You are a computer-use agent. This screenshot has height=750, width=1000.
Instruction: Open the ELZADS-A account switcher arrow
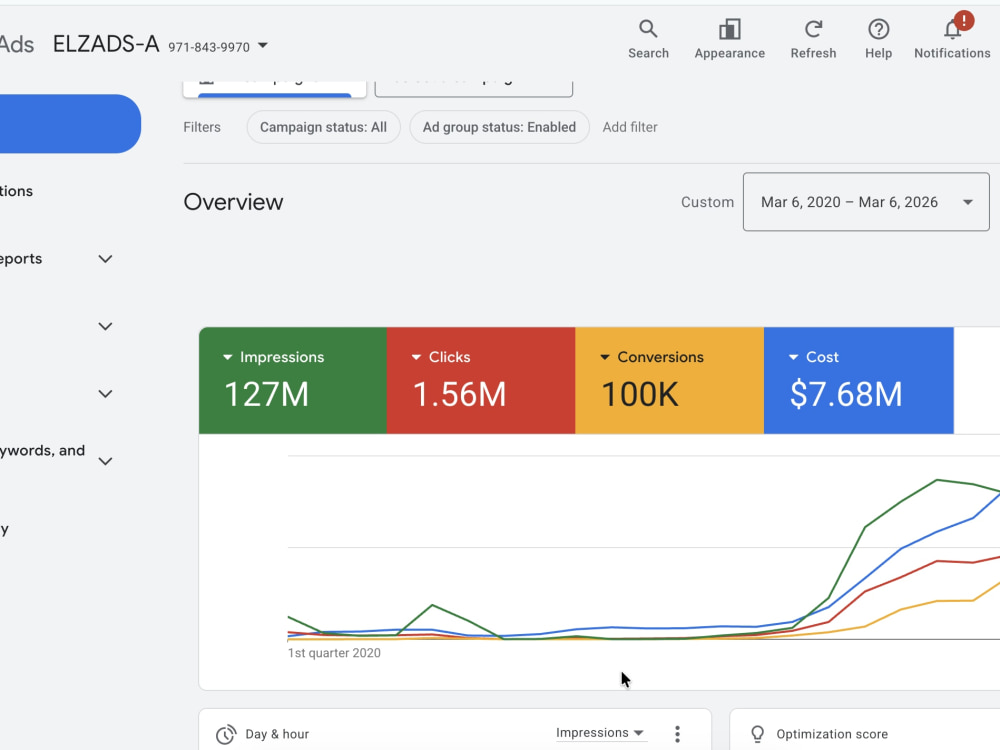263,46
